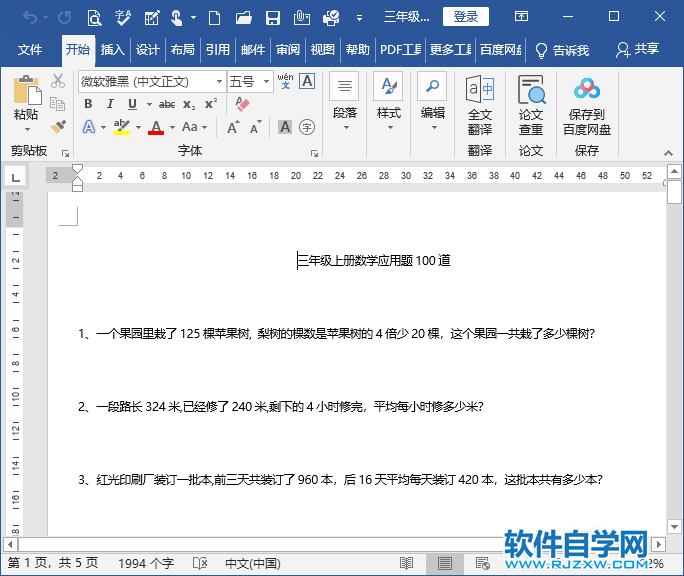Switch to the Review 审阅 tab
Screen dimensions: 684x576
[x=287, y=50]
